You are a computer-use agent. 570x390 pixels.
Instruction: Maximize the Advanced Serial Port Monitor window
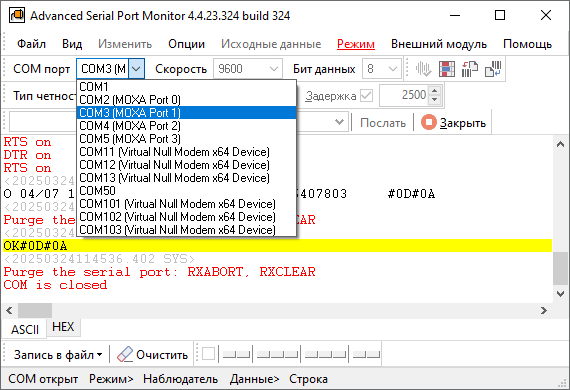[x=500, y=15]
